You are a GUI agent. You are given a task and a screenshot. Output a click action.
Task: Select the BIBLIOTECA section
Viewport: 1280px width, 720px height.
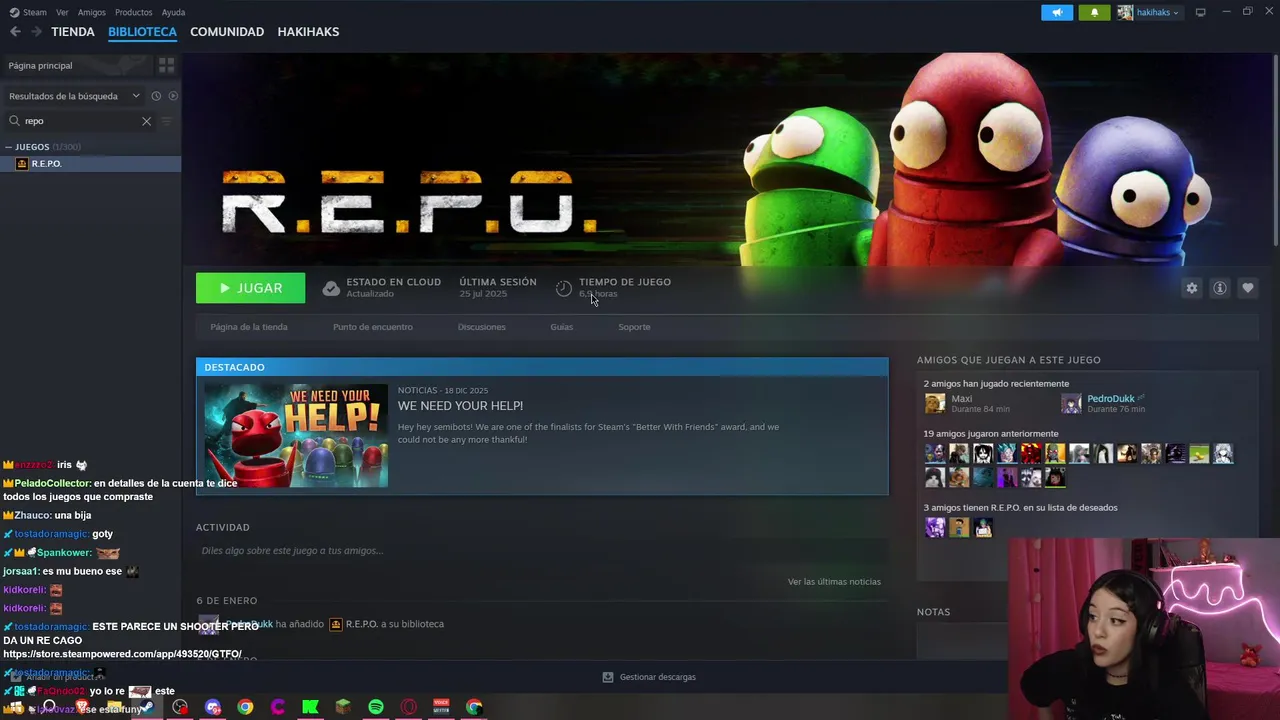point(142,32)
